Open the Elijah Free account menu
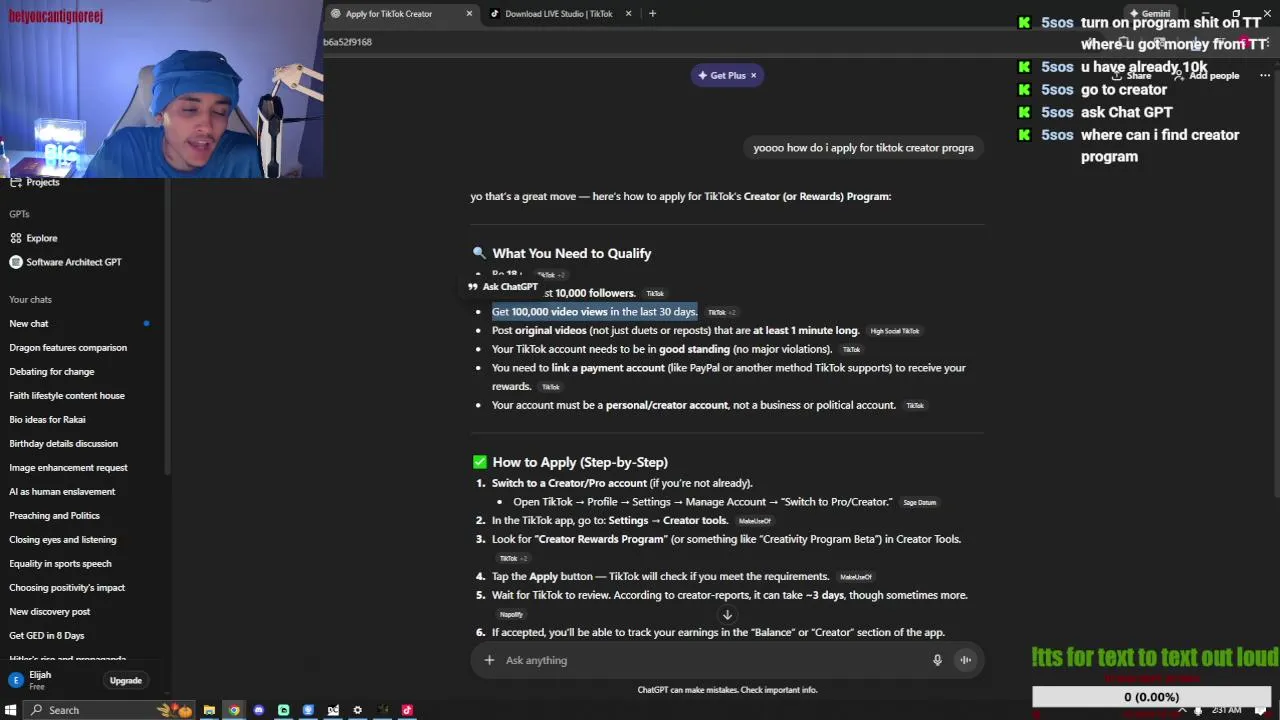Screen dimensions: 1280x720 (50, 680)
